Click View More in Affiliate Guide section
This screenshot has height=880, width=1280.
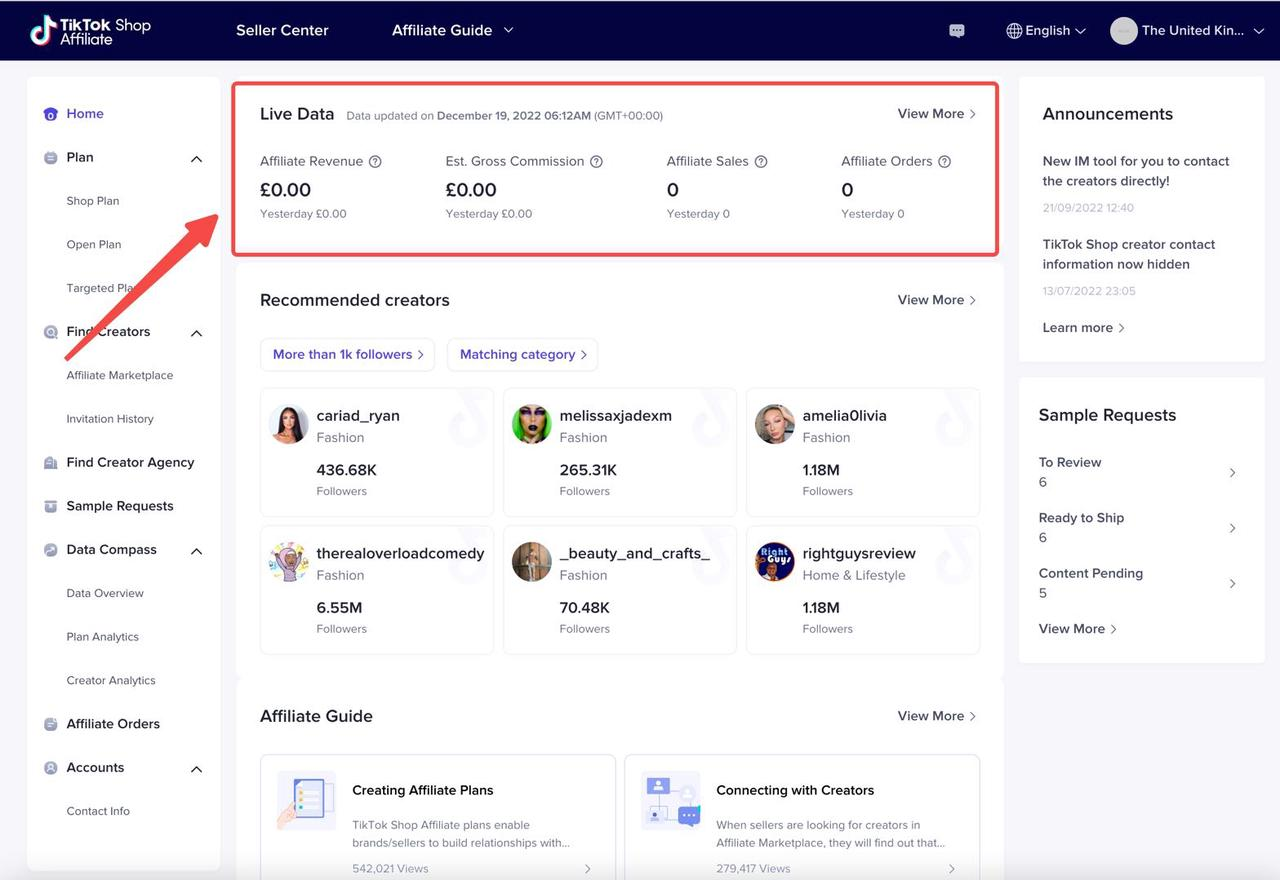(937, 716)
